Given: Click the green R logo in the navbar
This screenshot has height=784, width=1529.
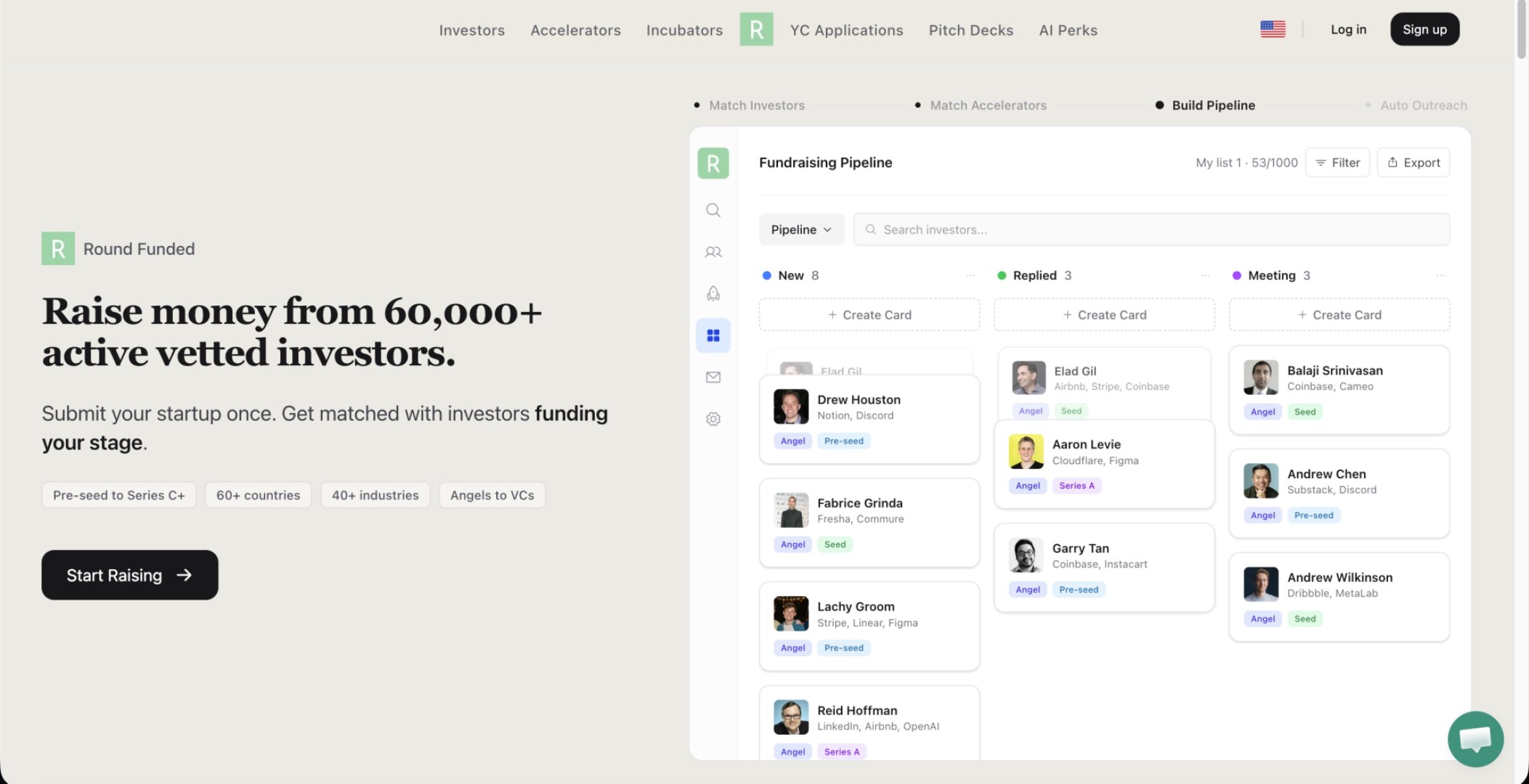Looking at the screenshot, I should pyautogui.click(x=756, y=30).
